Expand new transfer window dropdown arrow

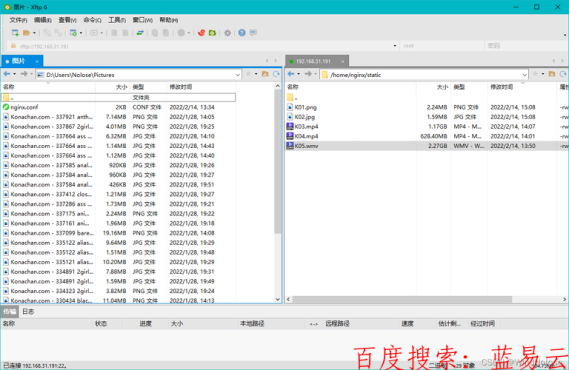tap(81, 33)
